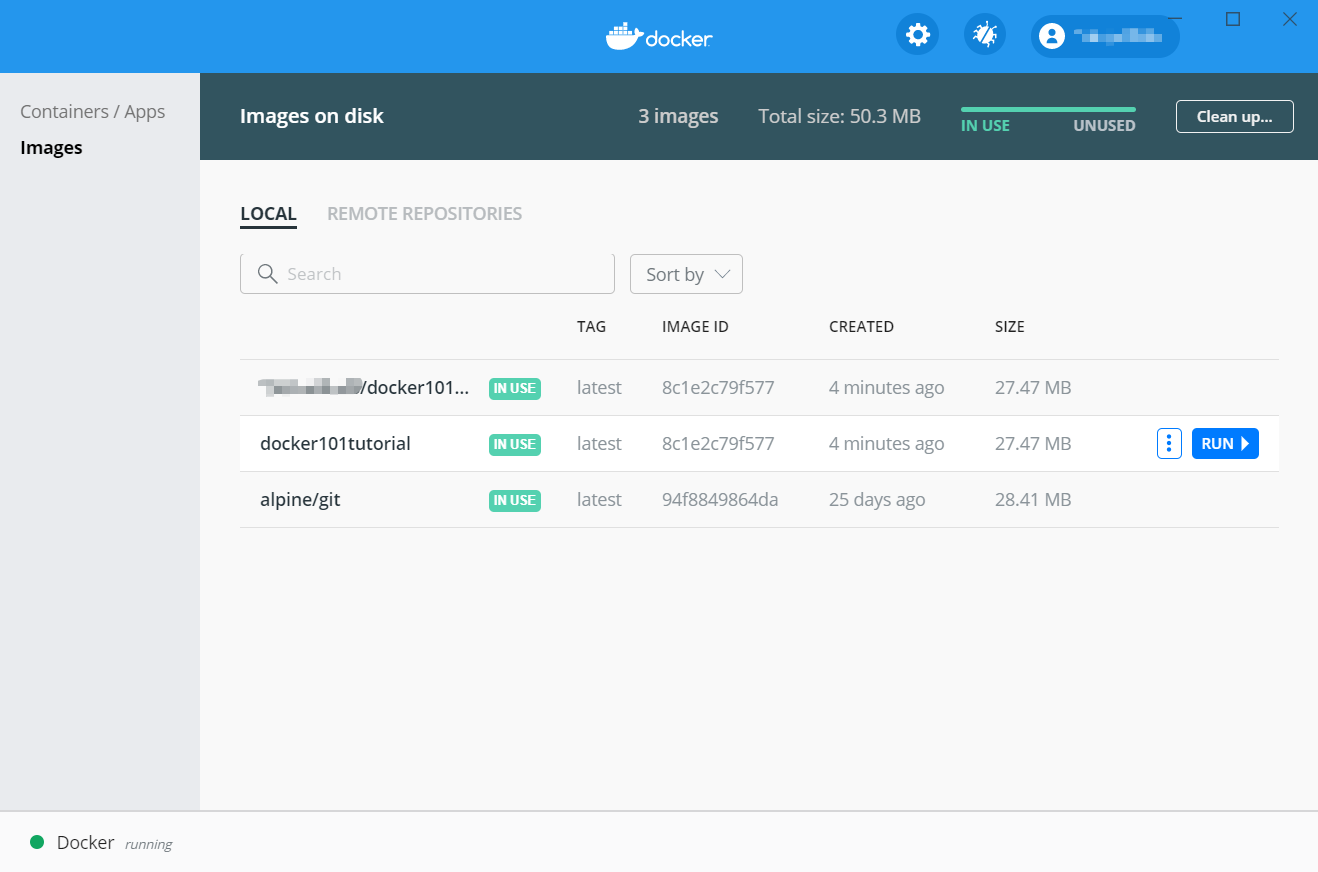
Task: Click the green Docker running status dot
Action: [x=37, y=842]
